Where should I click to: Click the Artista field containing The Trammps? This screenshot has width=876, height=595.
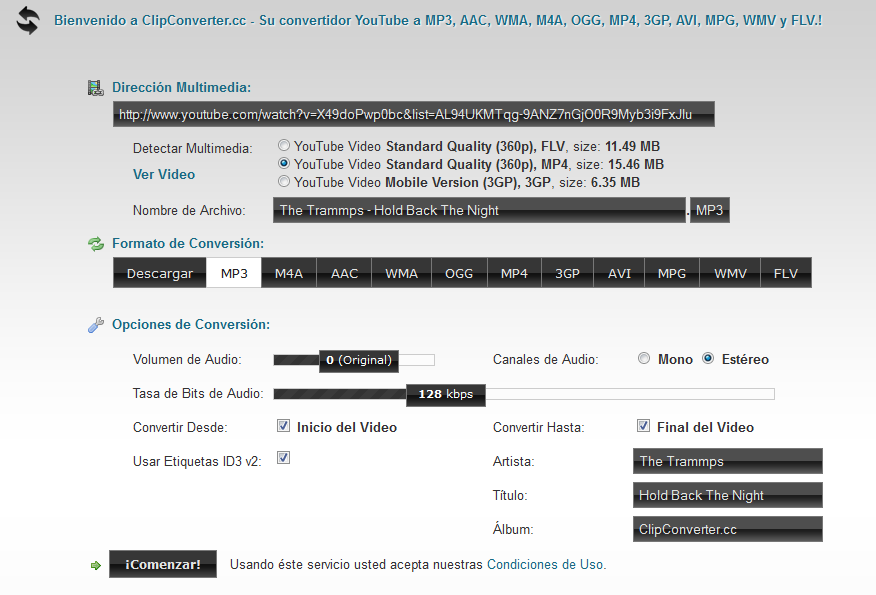pos(727,461)
